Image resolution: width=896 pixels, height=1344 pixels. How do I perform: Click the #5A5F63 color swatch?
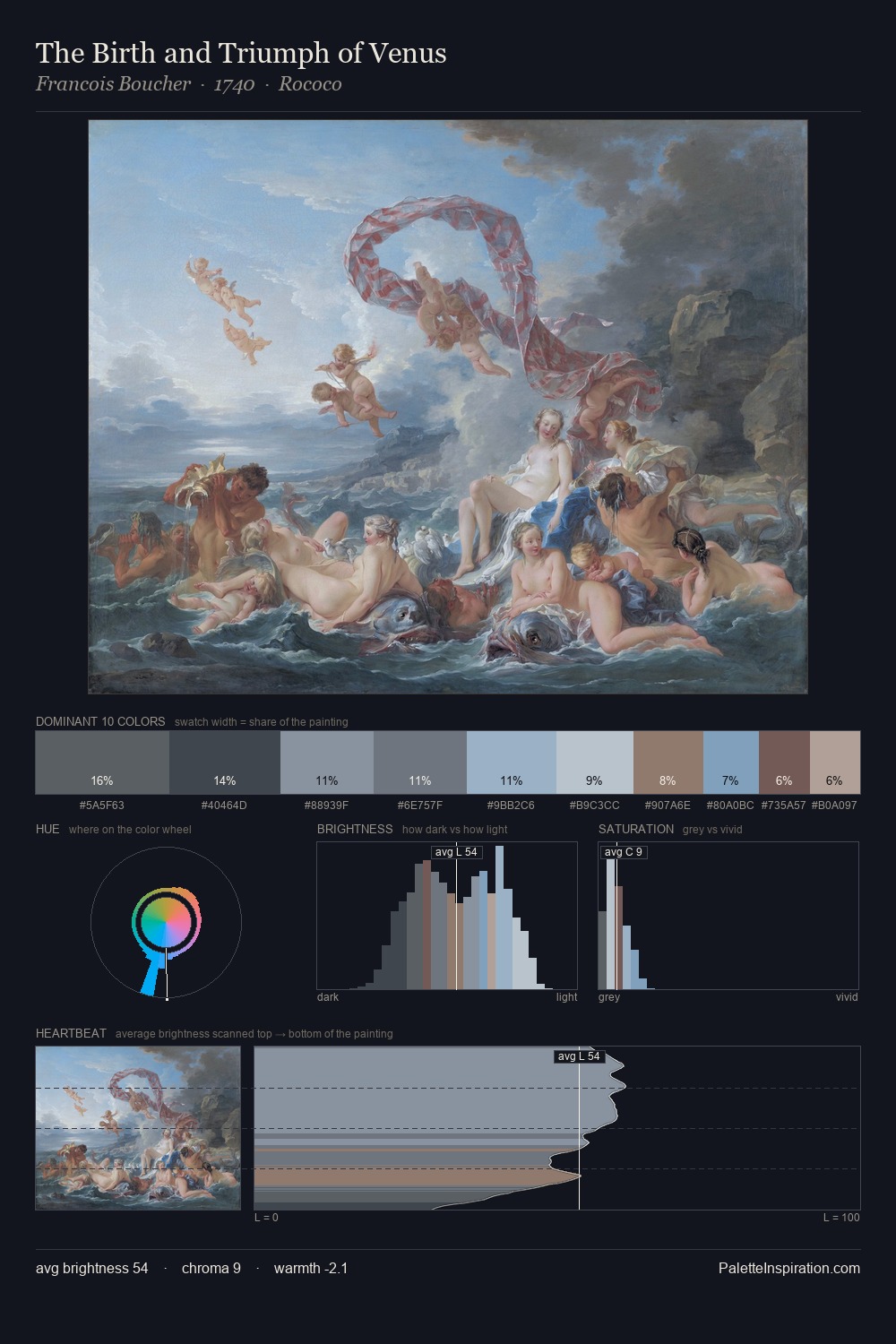[x=102, y=762]
